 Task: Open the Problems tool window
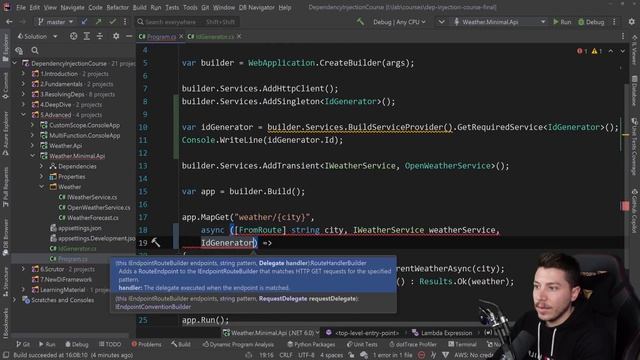click(146, 344)
